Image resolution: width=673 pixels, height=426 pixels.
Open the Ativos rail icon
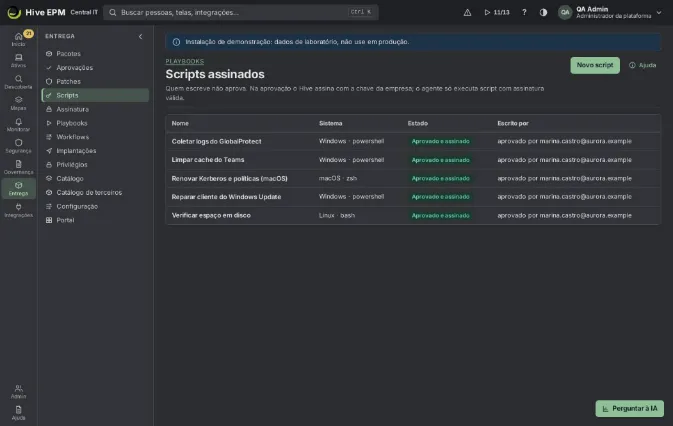tap(18, 60)
